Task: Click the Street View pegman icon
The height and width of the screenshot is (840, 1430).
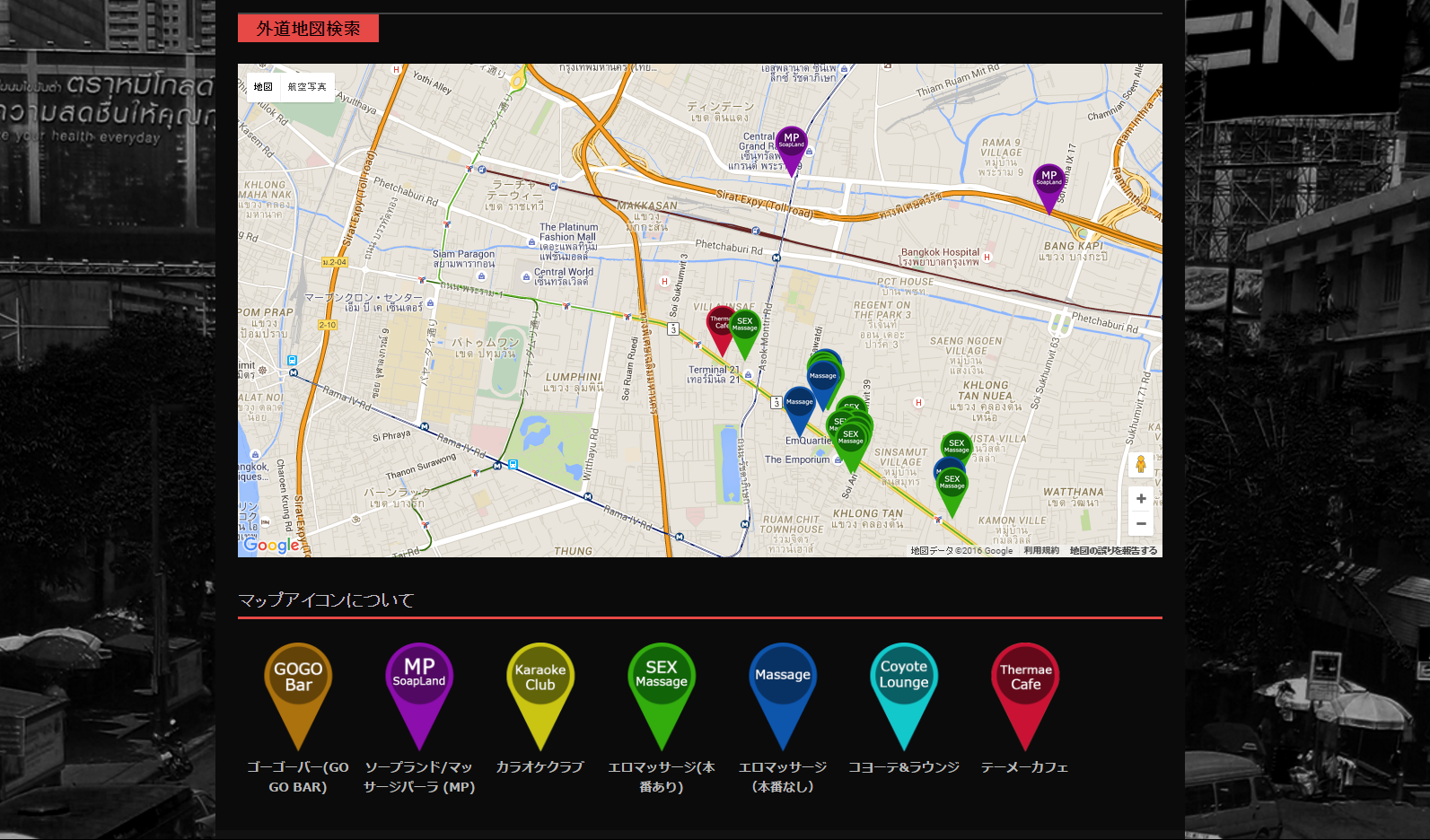Action: (1141, 465)
